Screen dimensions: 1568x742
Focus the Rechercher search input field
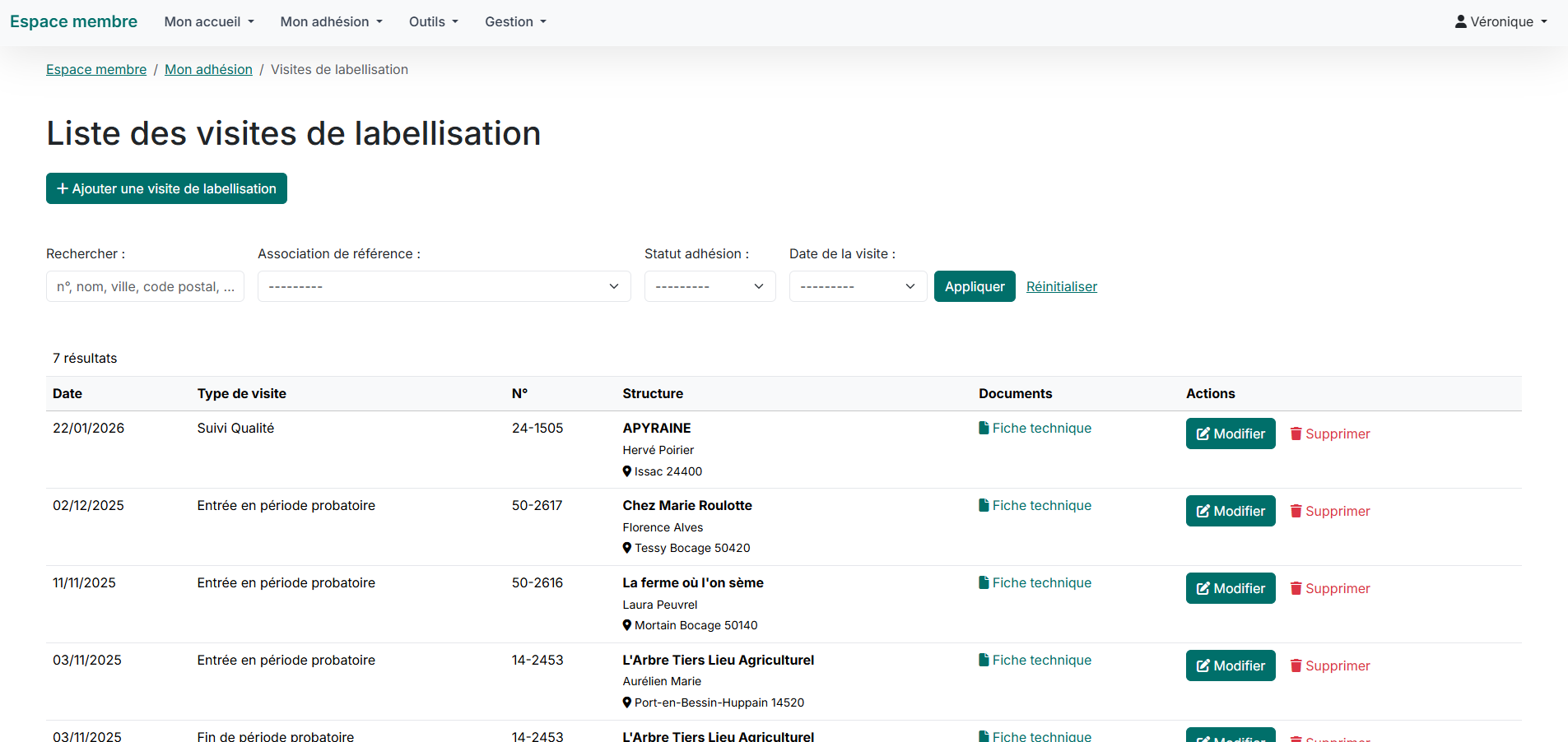coord(145,286)
